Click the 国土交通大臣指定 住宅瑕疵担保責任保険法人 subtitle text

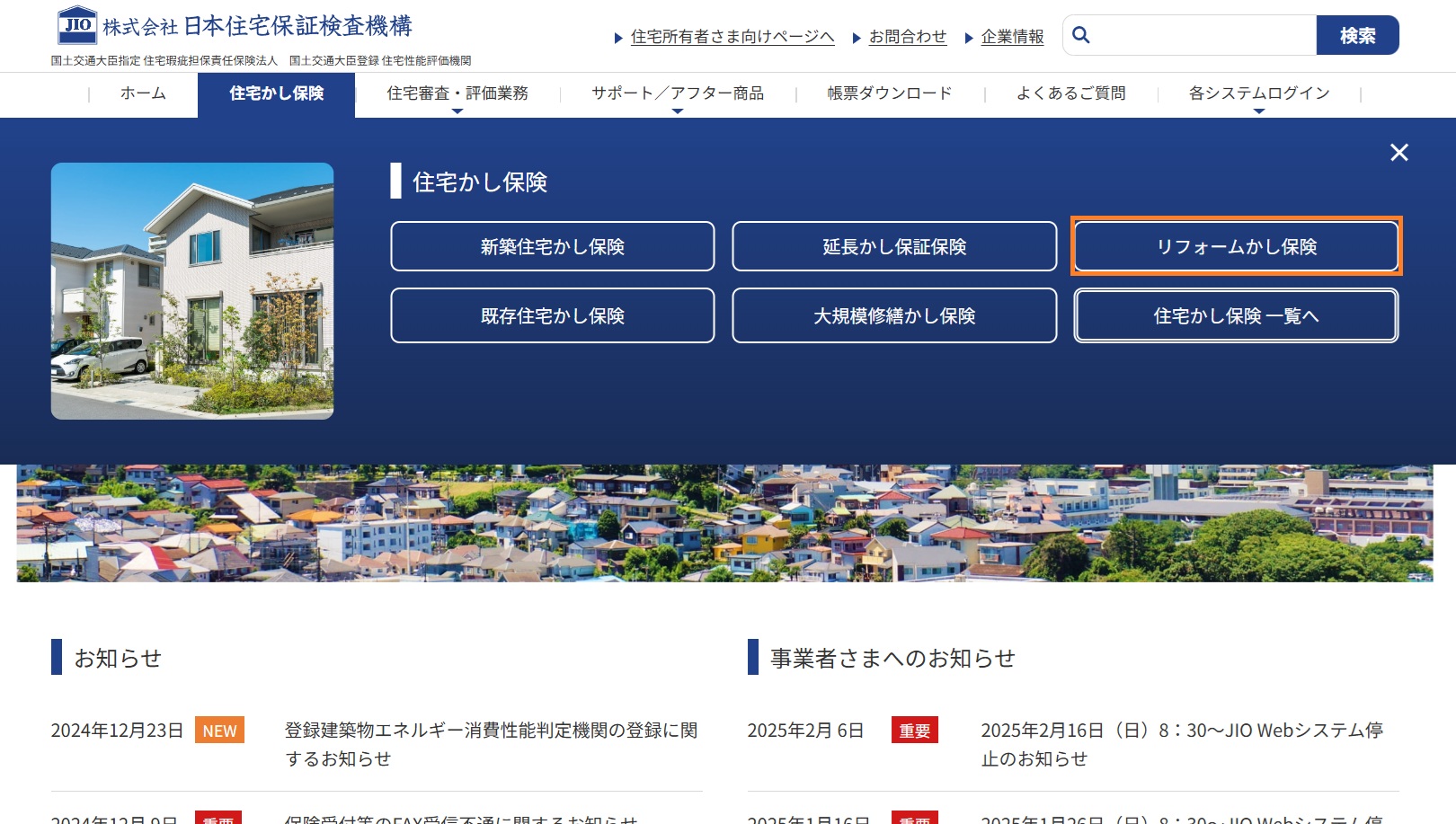(164, 61)
